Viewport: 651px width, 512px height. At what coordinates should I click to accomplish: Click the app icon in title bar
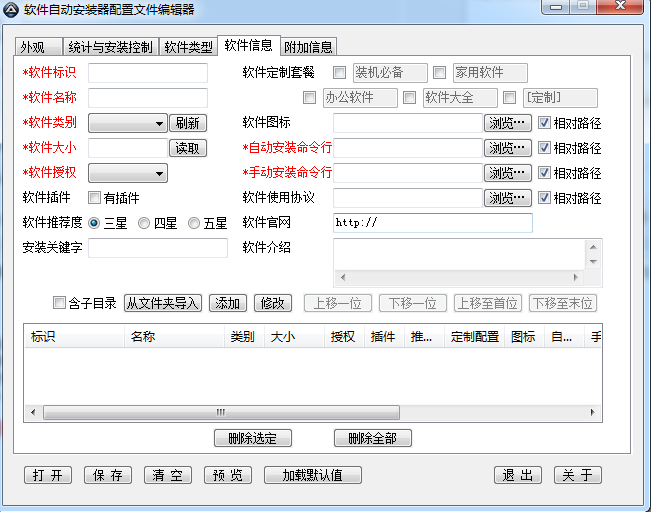12,9
